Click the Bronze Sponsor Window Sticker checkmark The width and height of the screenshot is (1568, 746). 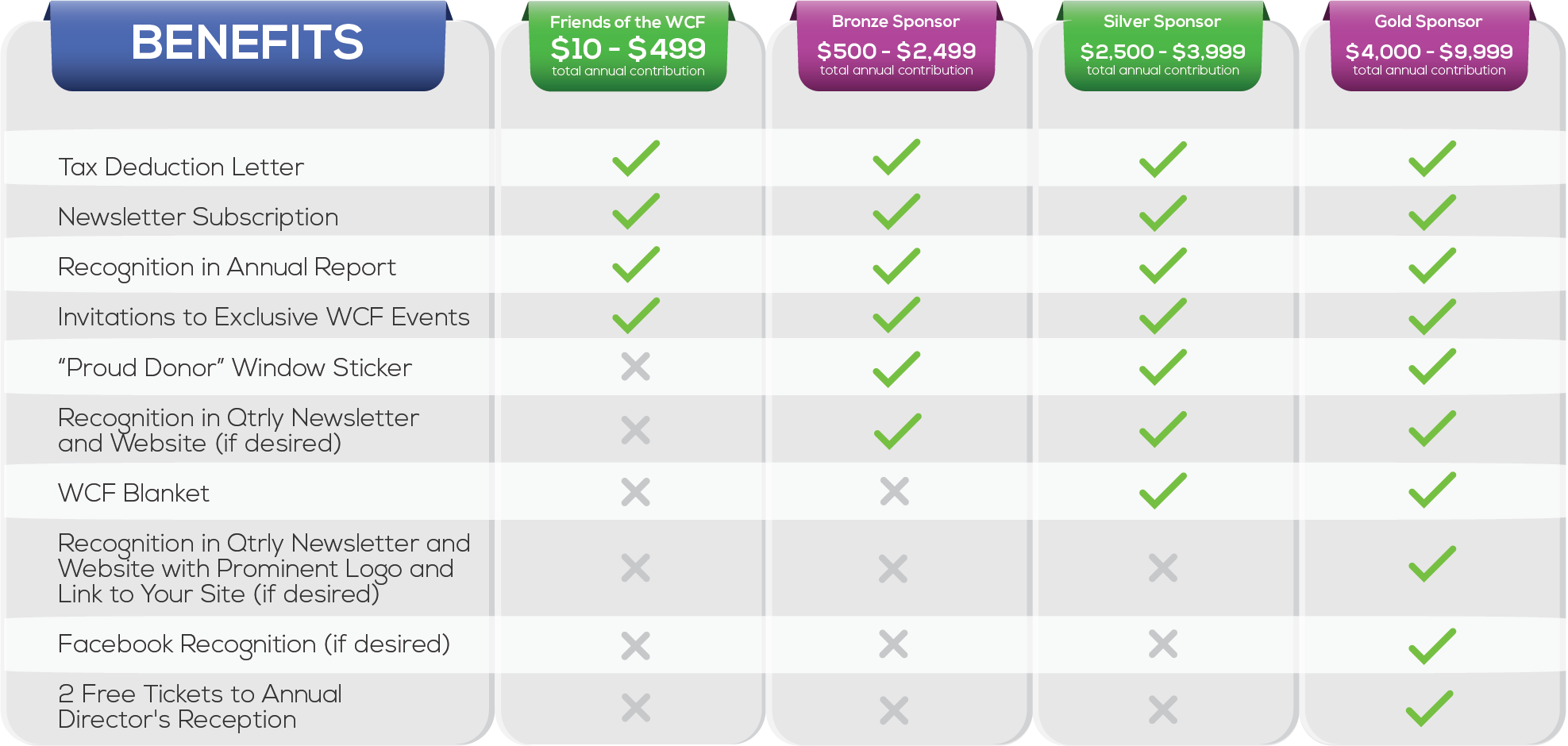point(896,369)
